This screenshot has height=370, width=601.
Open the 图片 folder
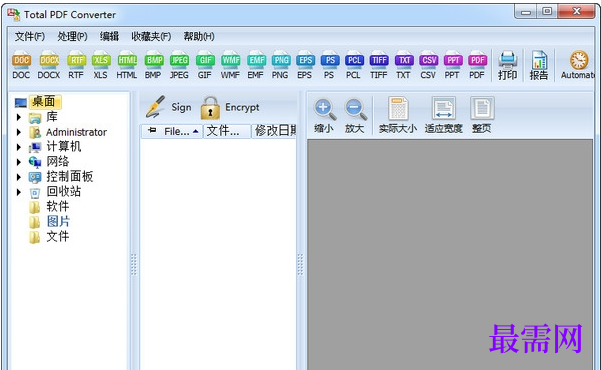58,221
